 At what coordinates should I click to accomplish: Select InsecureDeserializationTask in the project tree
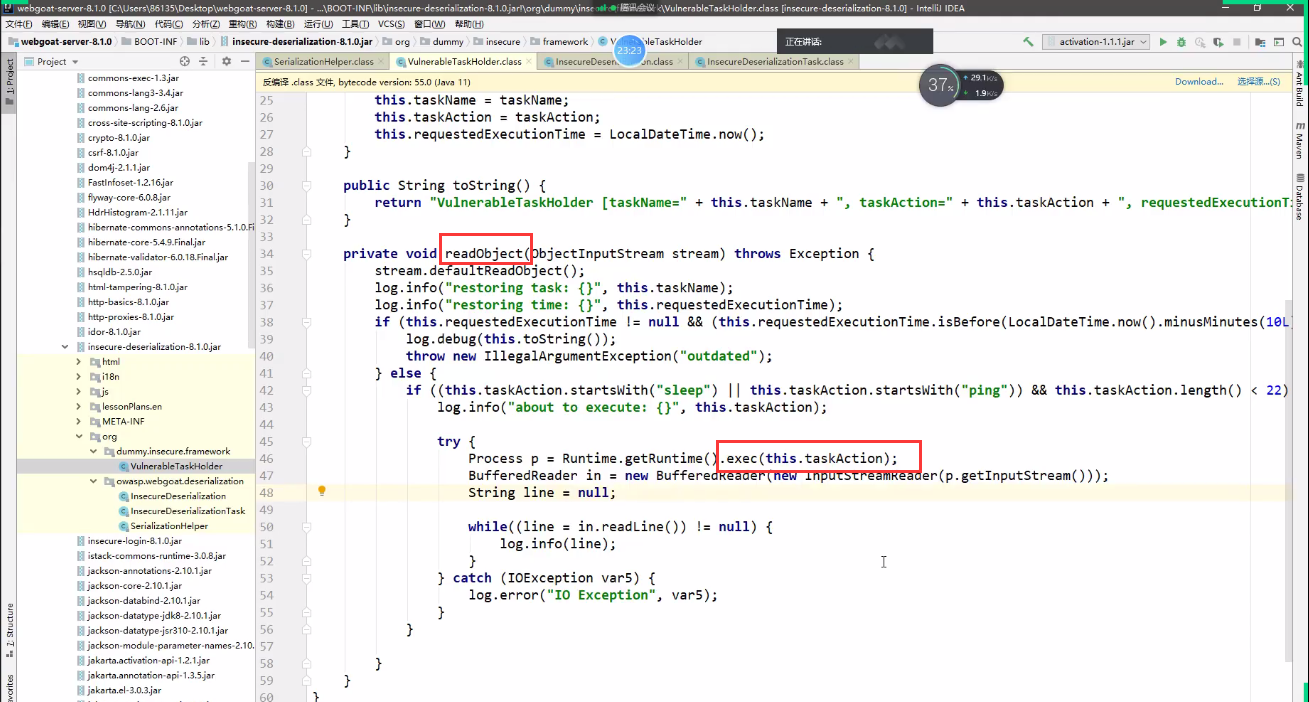(x=187, y=511)
